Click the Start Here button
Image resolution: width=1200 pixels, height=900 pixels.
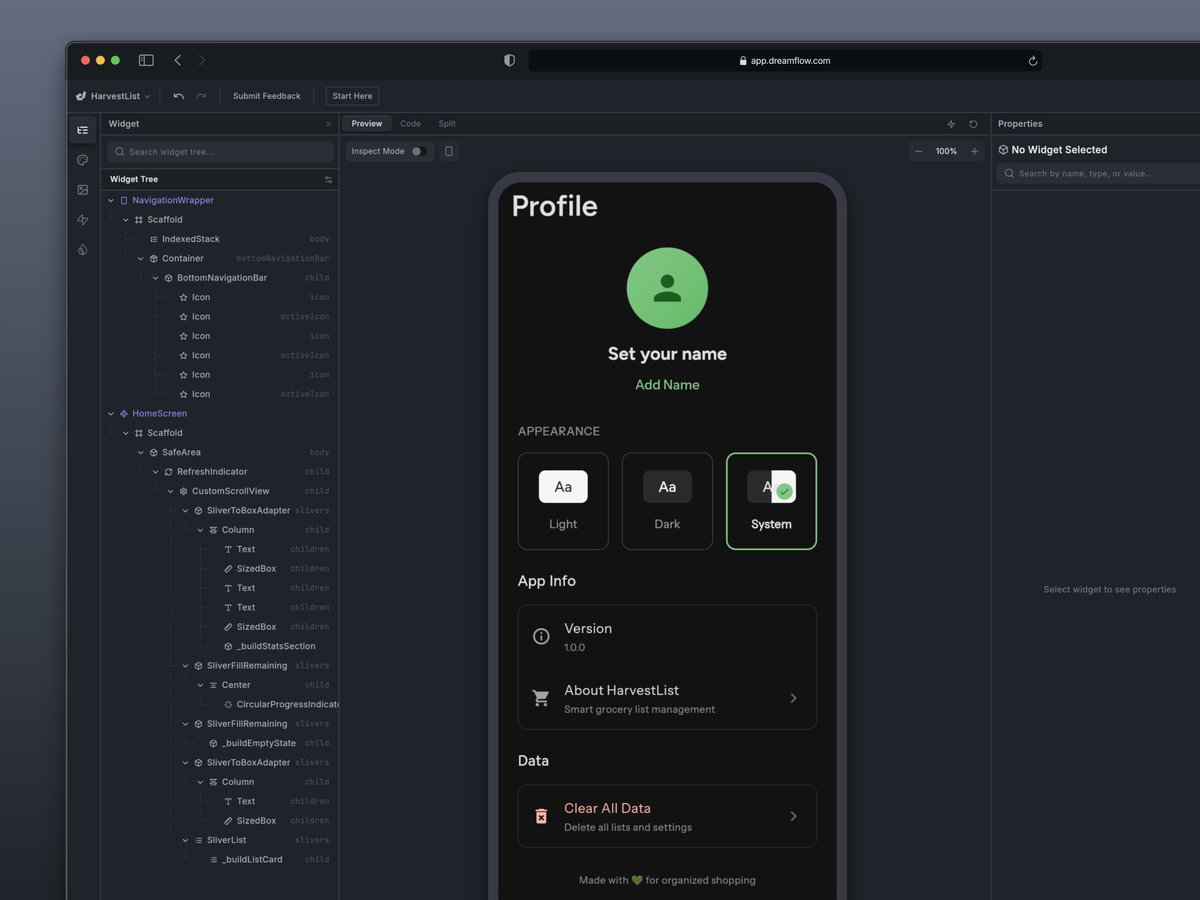[x=352, y=96]
